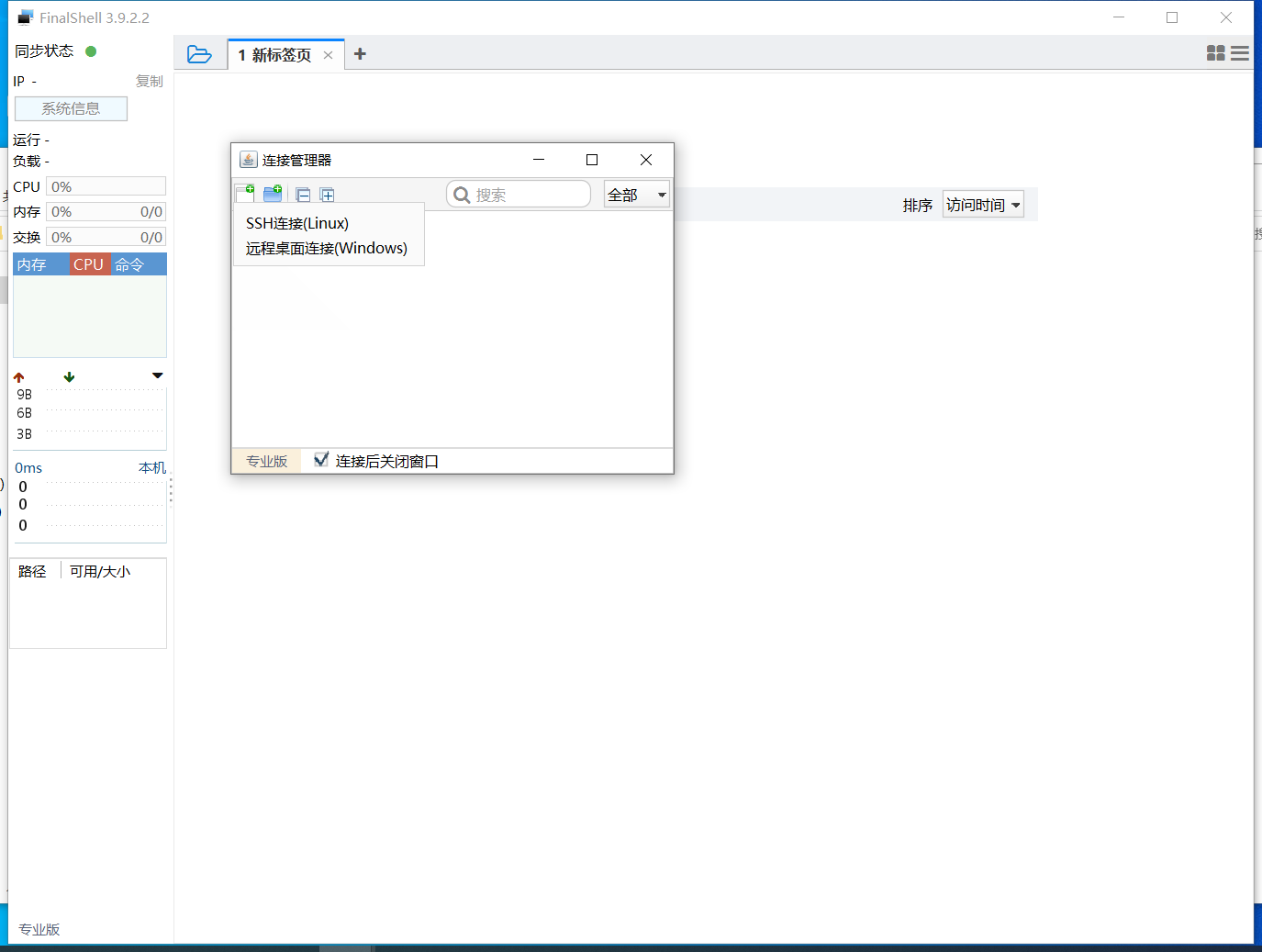
Task: Switch connection list to grid view
Action: (1215, 53)
